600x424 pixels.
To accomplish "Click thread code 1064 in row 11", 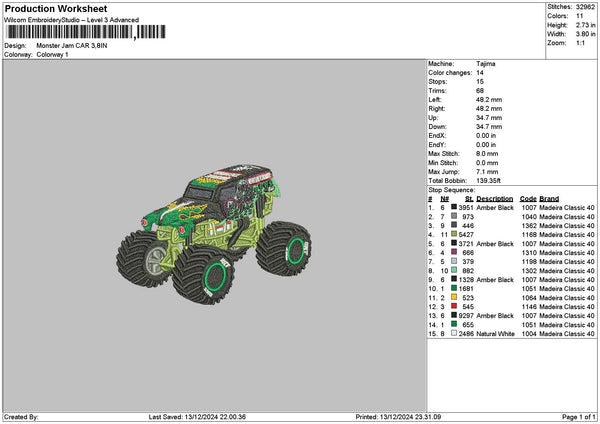I will [x=529, y=298].
